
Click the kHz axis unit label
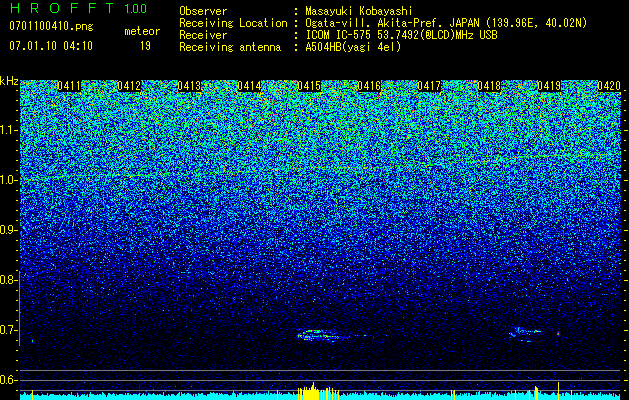[9, 81]
